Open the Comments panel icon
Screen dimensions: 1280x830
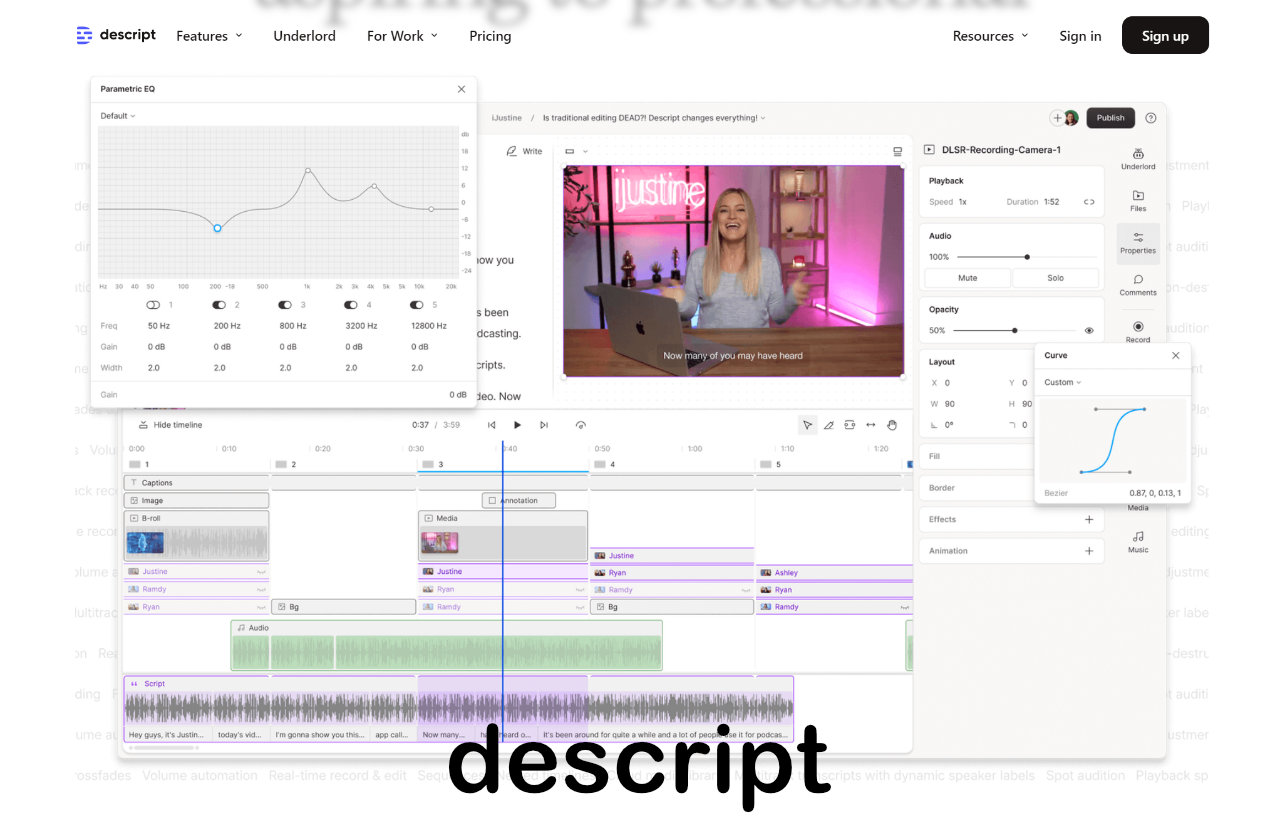(x=1138, y=284)
